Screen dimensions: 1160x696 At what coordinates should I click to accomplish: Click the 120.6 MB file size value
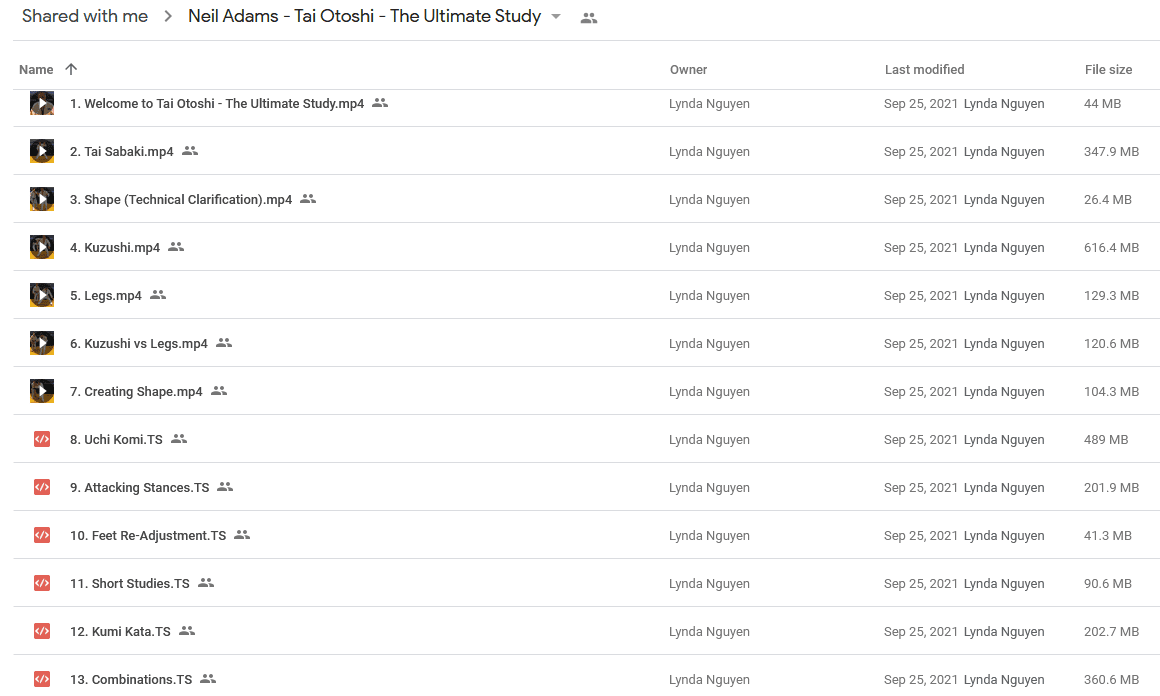[x=1111, y=344]
